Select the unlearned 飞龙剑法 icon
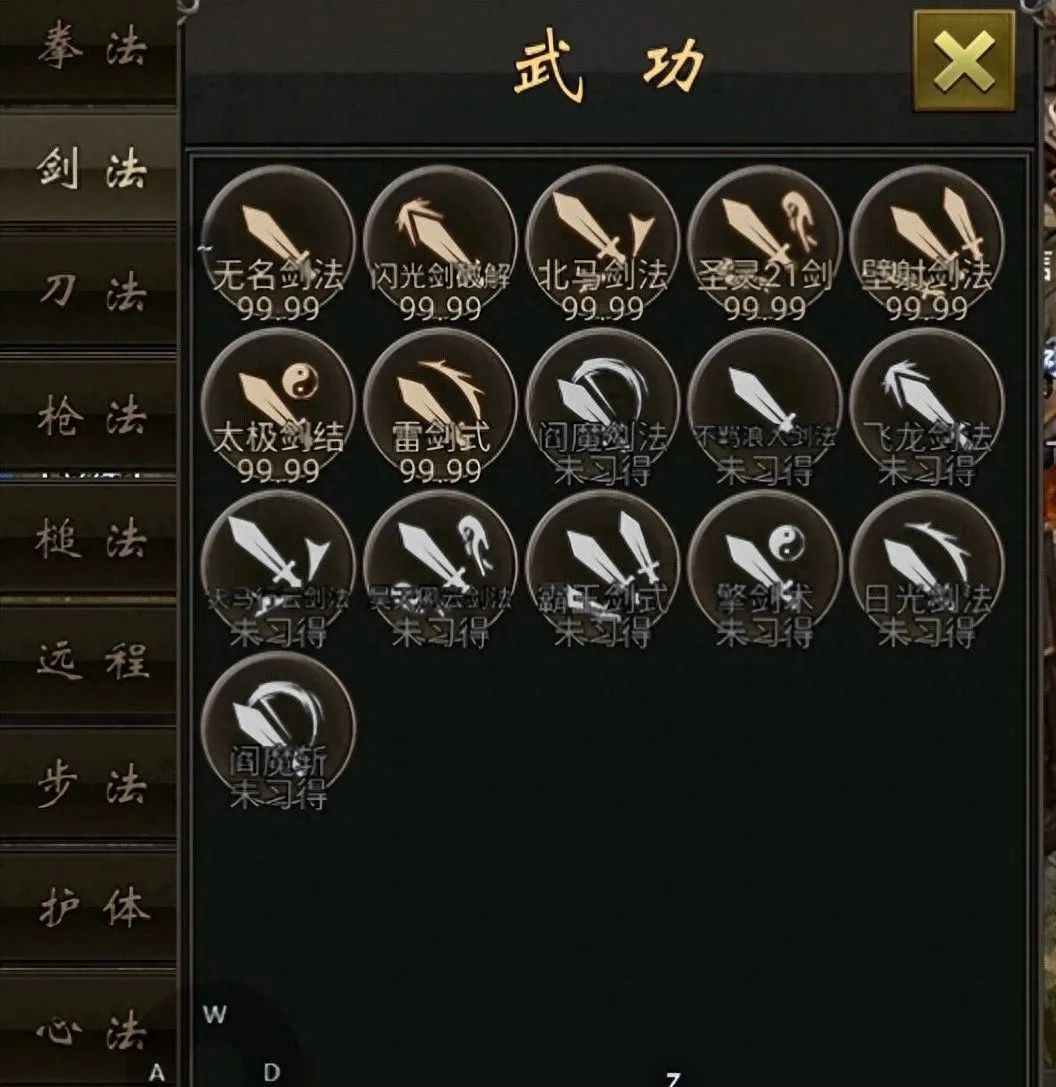Screen dimensions: 1056x1087 point(926,406)
